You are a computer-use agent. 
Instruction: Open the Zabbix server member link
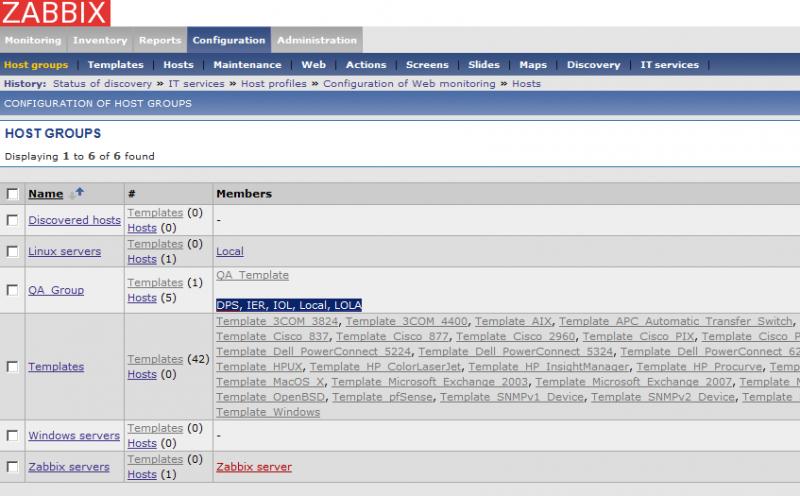point(254,466)
